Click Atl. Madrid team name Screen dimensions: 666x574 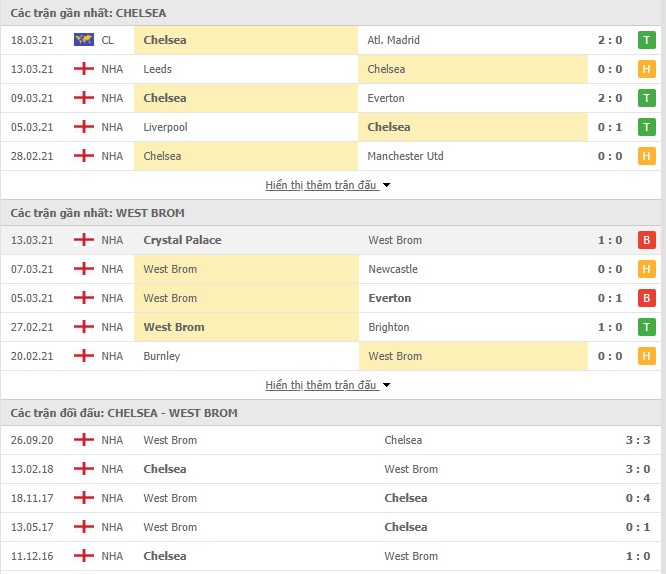[x=393, y=40]
